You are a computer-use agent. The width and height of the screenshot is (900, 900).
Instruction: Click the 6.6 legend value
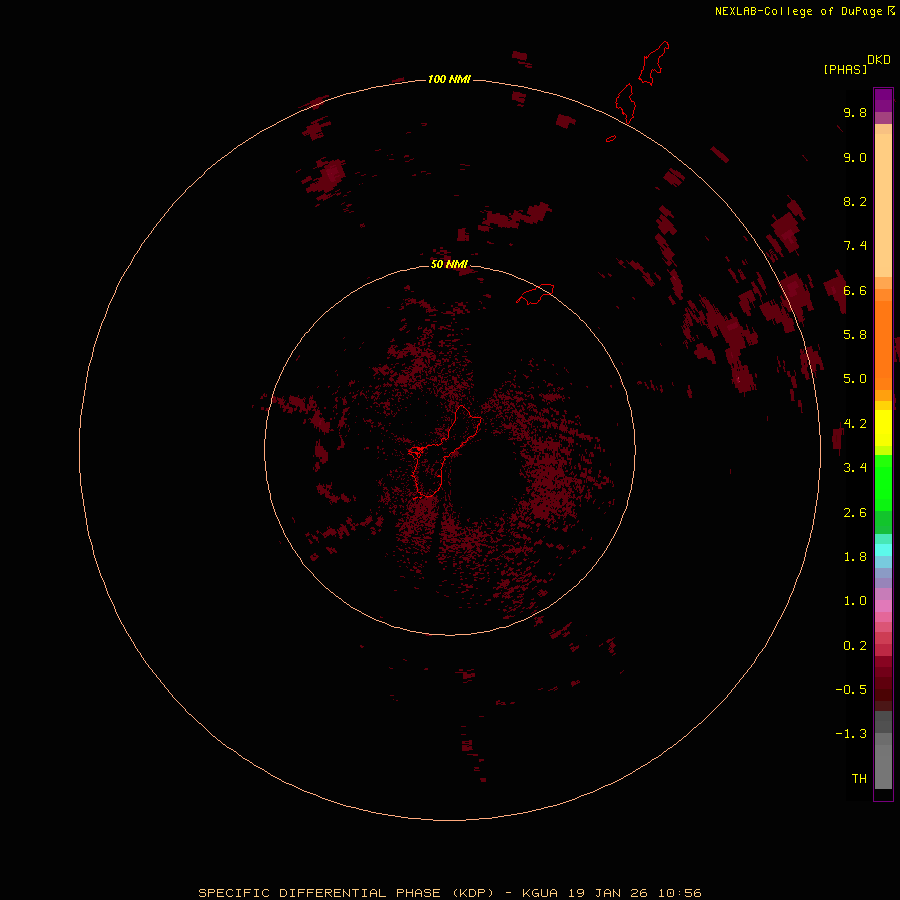click(x=855, y=290)
